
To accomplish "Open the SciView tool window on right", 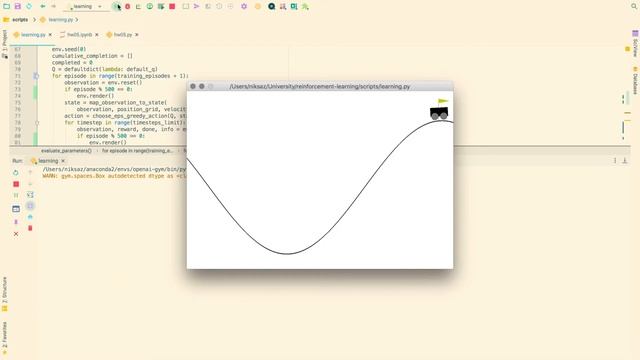I will [635, 44].
